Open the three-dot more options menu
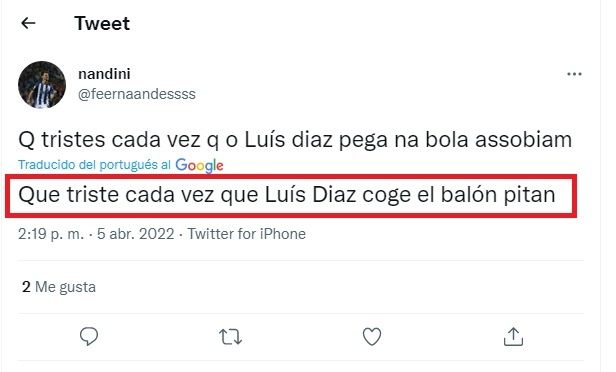Screen dimensions: 616x372 point(574,74)
